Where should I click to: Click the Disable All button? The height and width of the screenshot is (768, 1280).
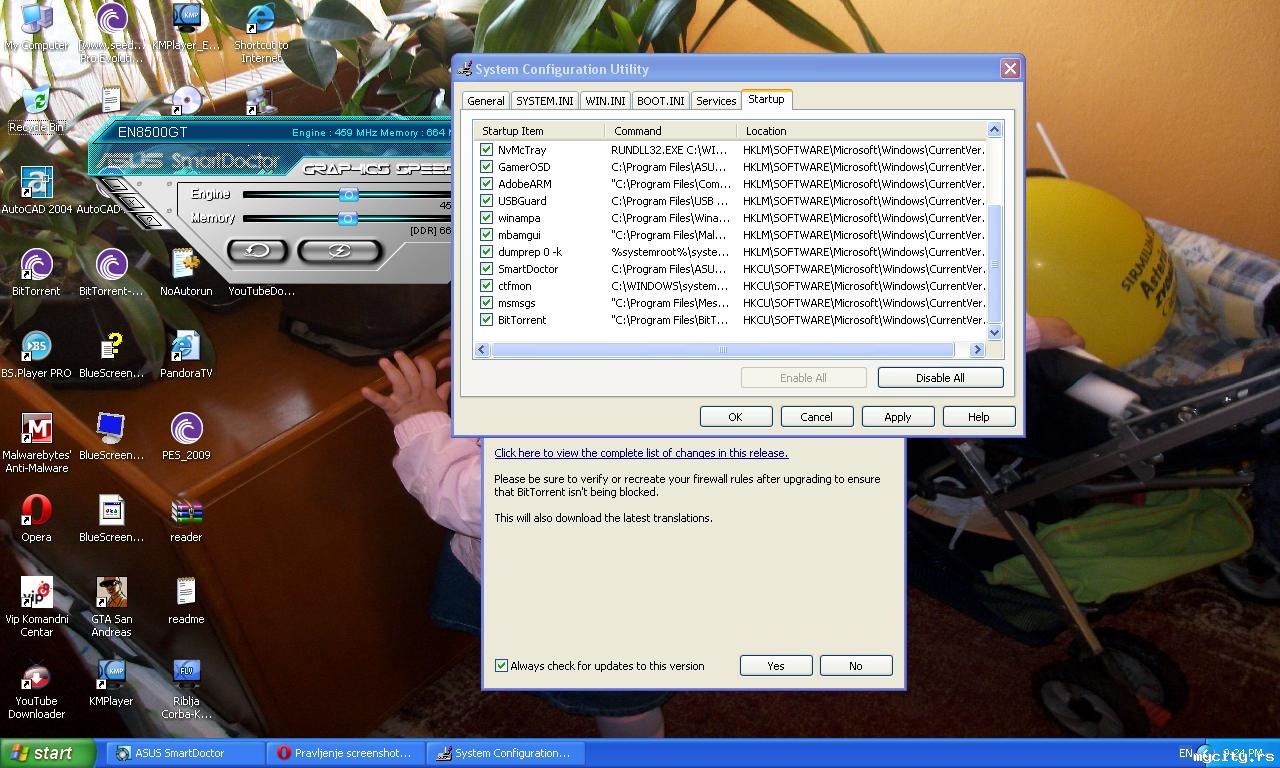pos(940,378)
